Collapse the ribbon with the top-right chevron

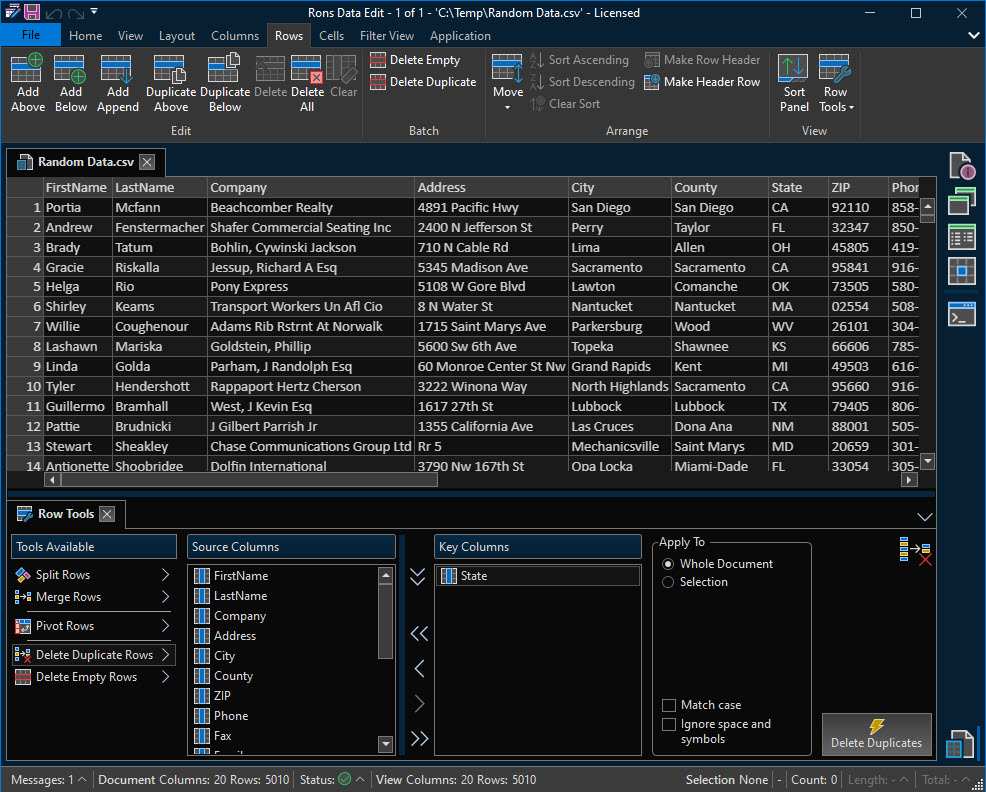pyautogui.click(x=972, y=34)
